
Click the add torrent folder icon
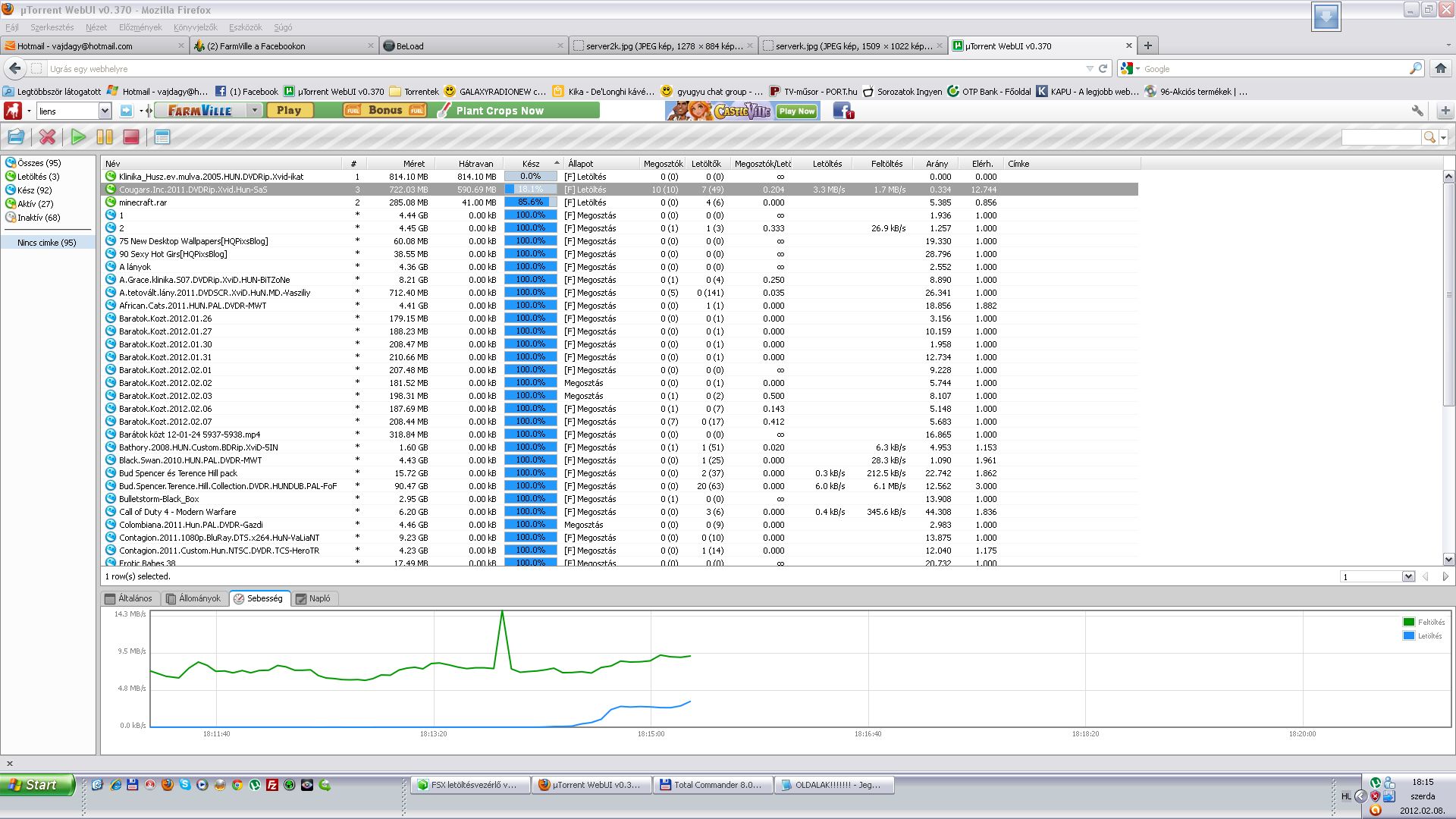click(x=16, y=137)
